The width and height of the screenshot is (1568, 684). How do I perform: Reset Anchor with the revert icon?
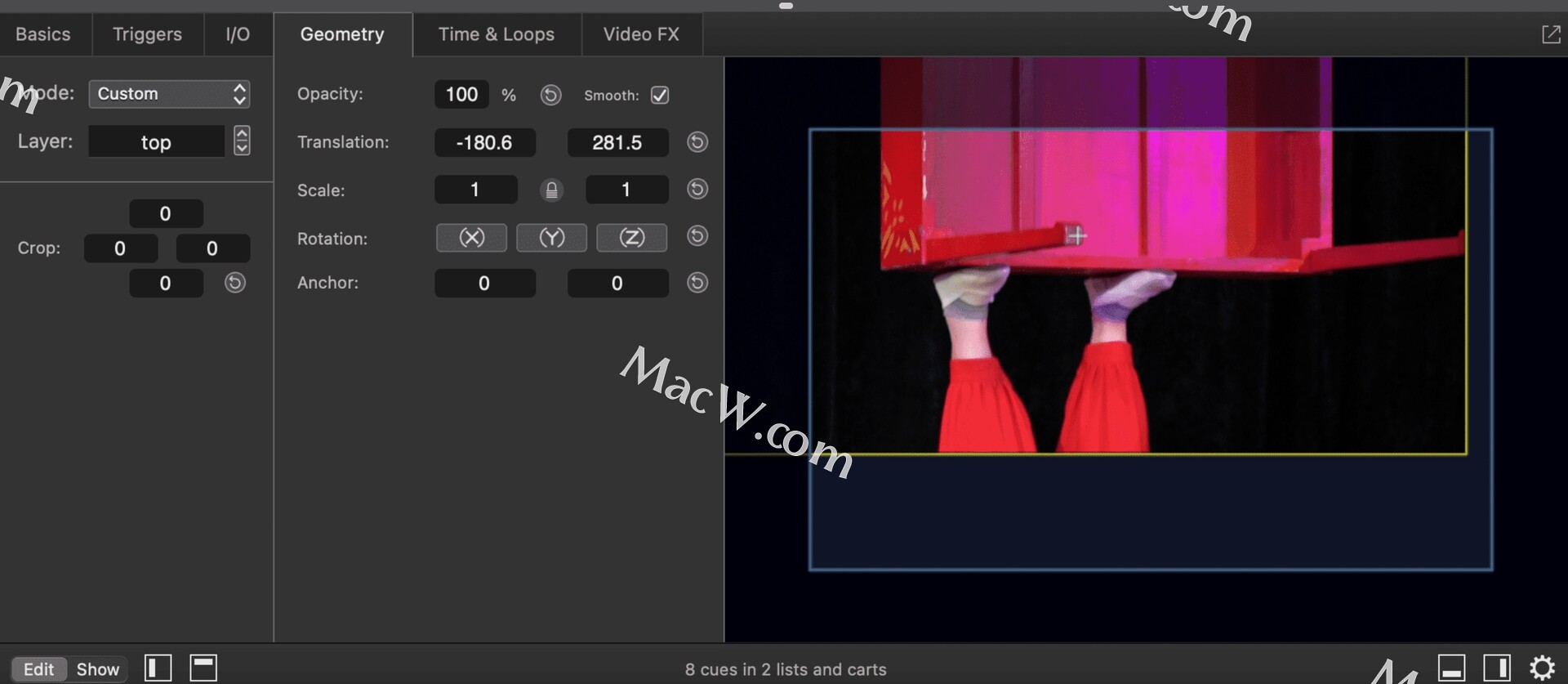tap(697, 283)
